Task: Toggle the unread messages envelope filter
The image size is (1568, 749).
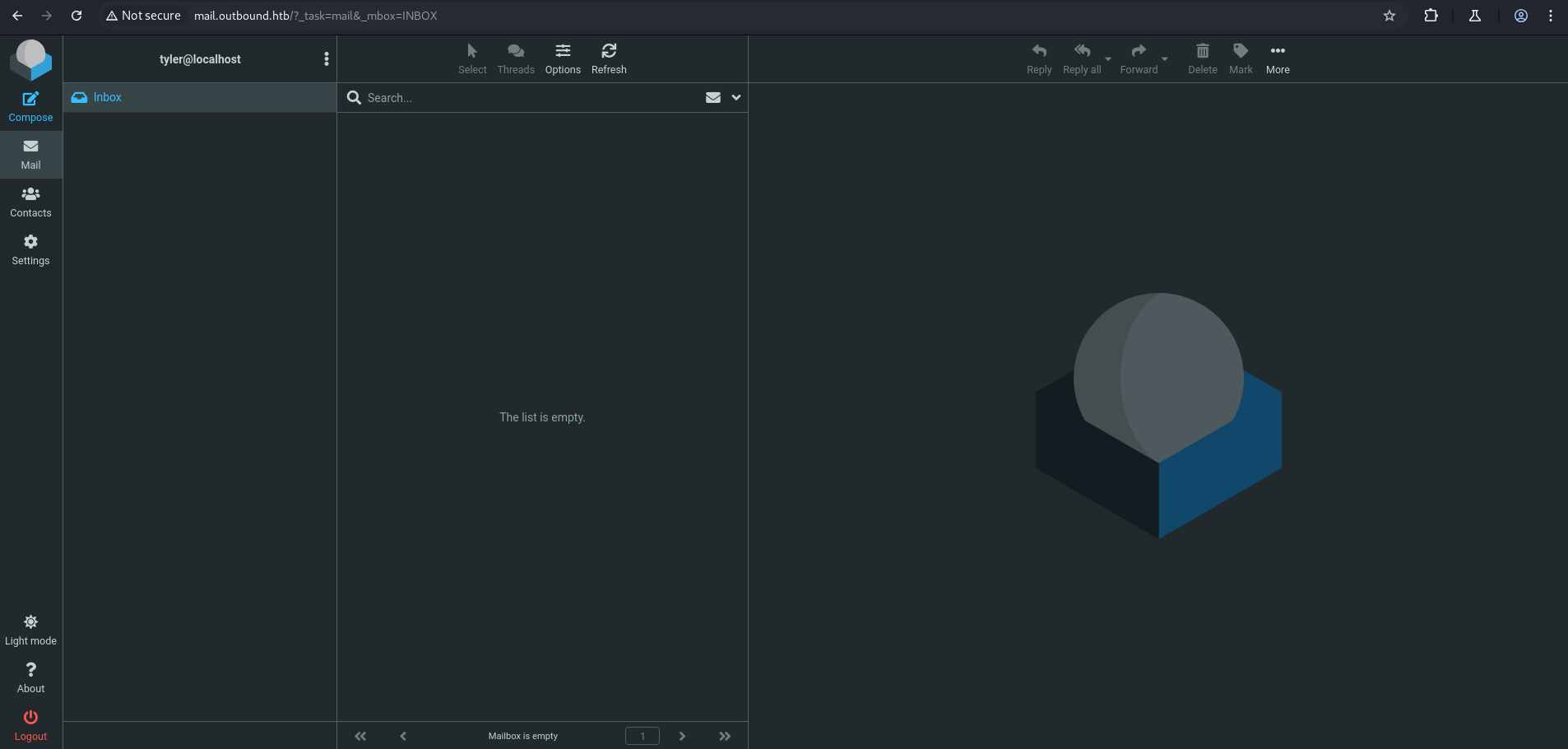Action: (x=713, y=97)
